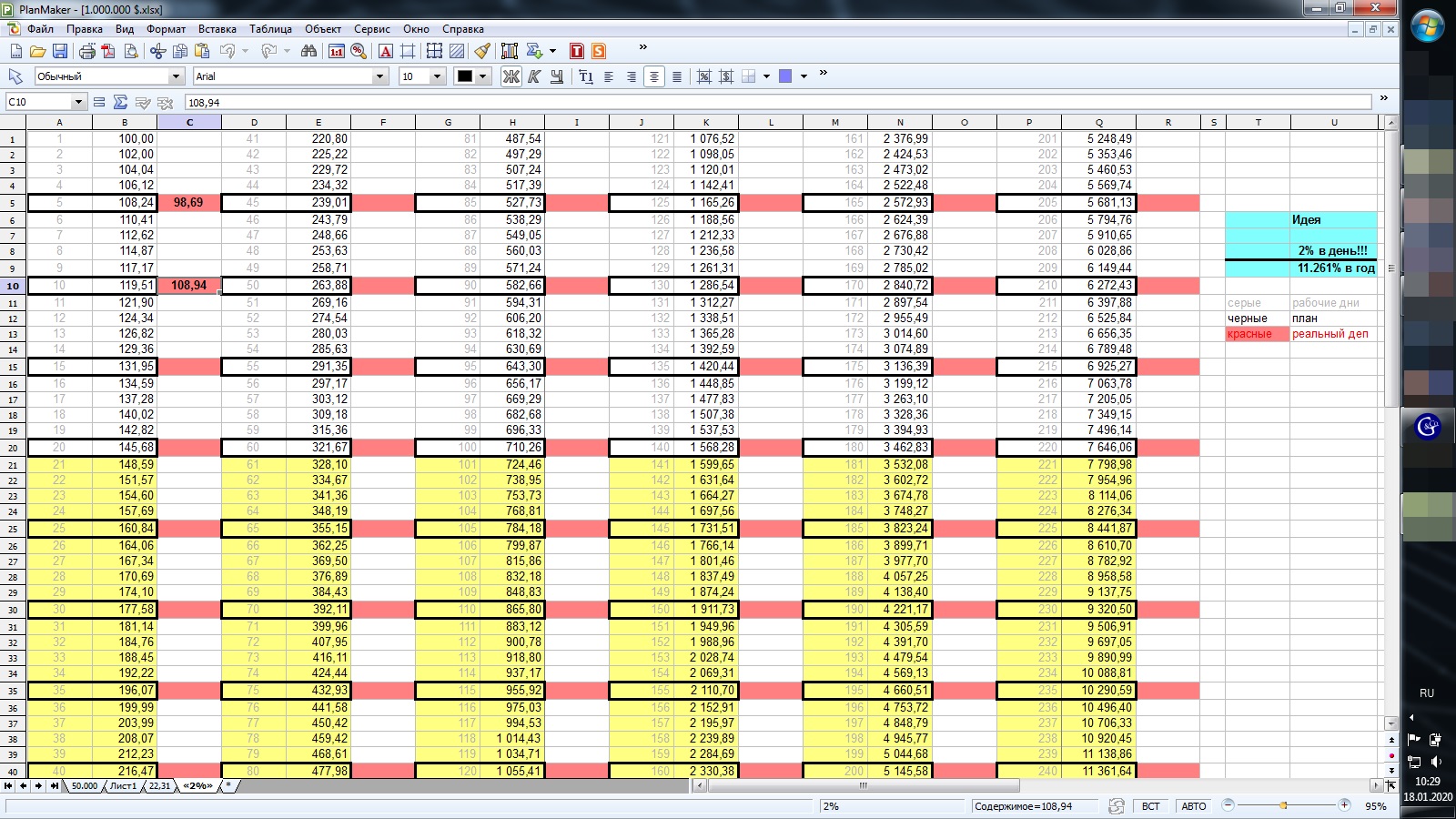Viewport: 1456px width, 819px height.
Task: Click the zoom slider in status bar
Action: 1284,805
